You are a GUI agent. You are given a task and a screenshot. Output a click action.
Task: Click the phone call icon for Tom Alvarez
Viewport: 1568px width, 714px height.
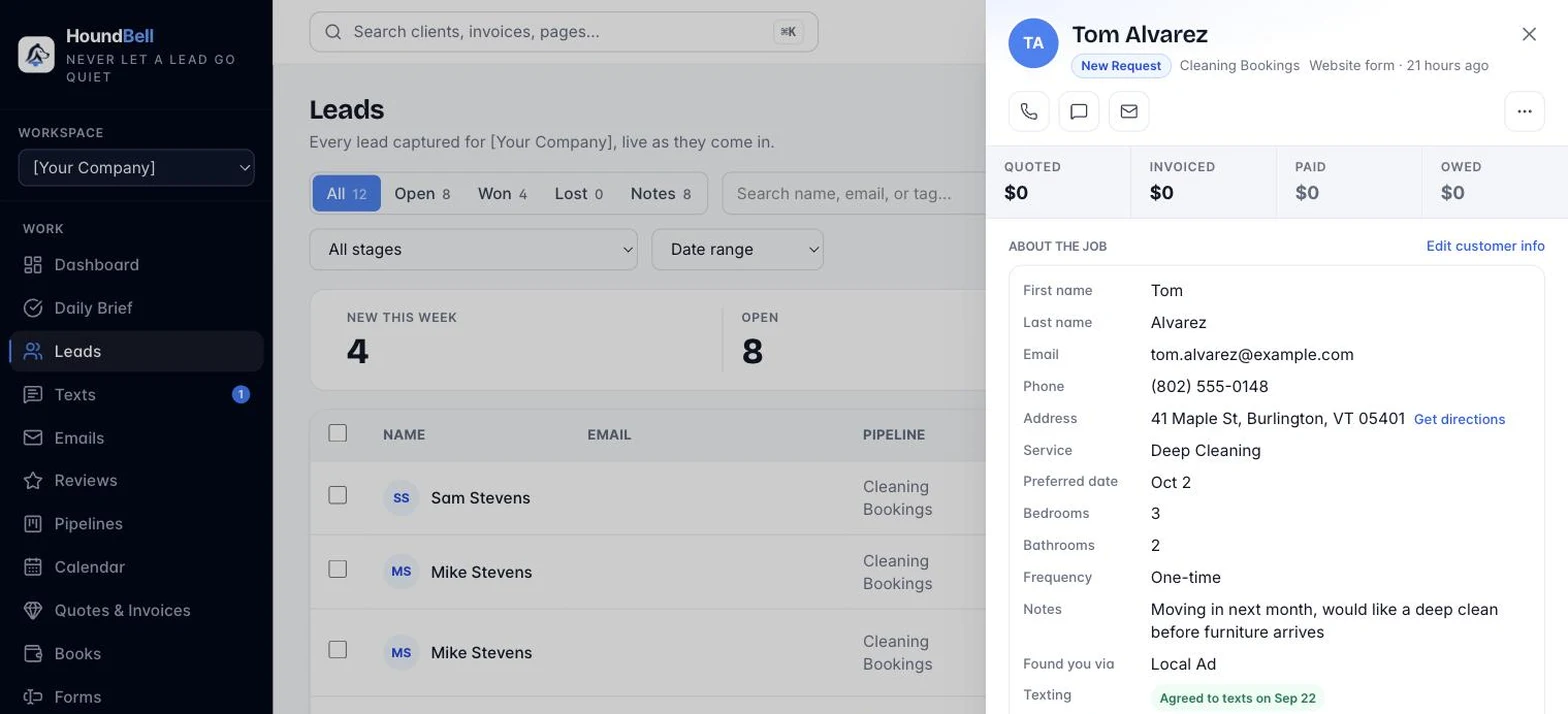click(1029, 111)
